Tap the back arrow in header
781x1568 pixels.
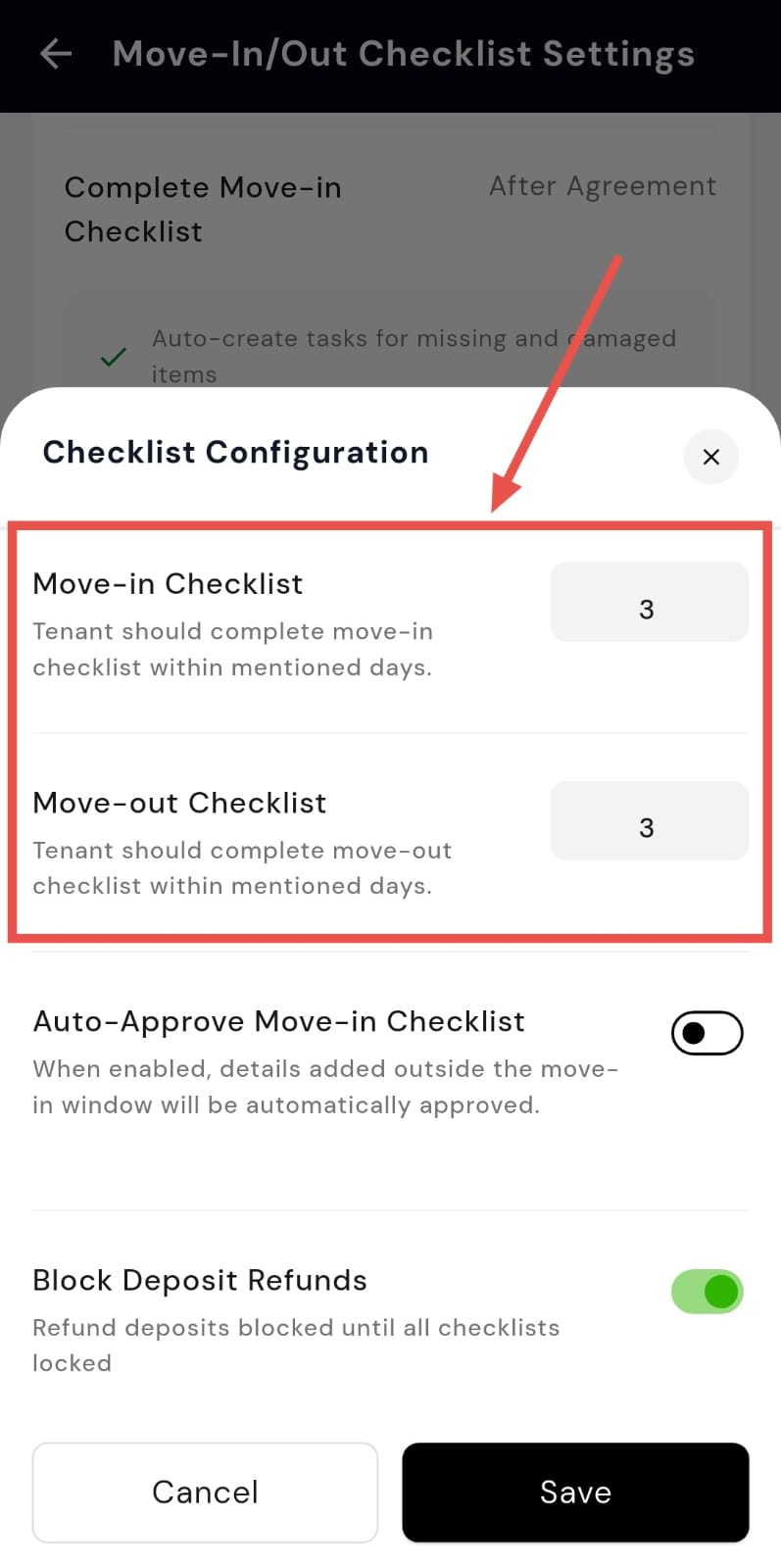[56, 54]
